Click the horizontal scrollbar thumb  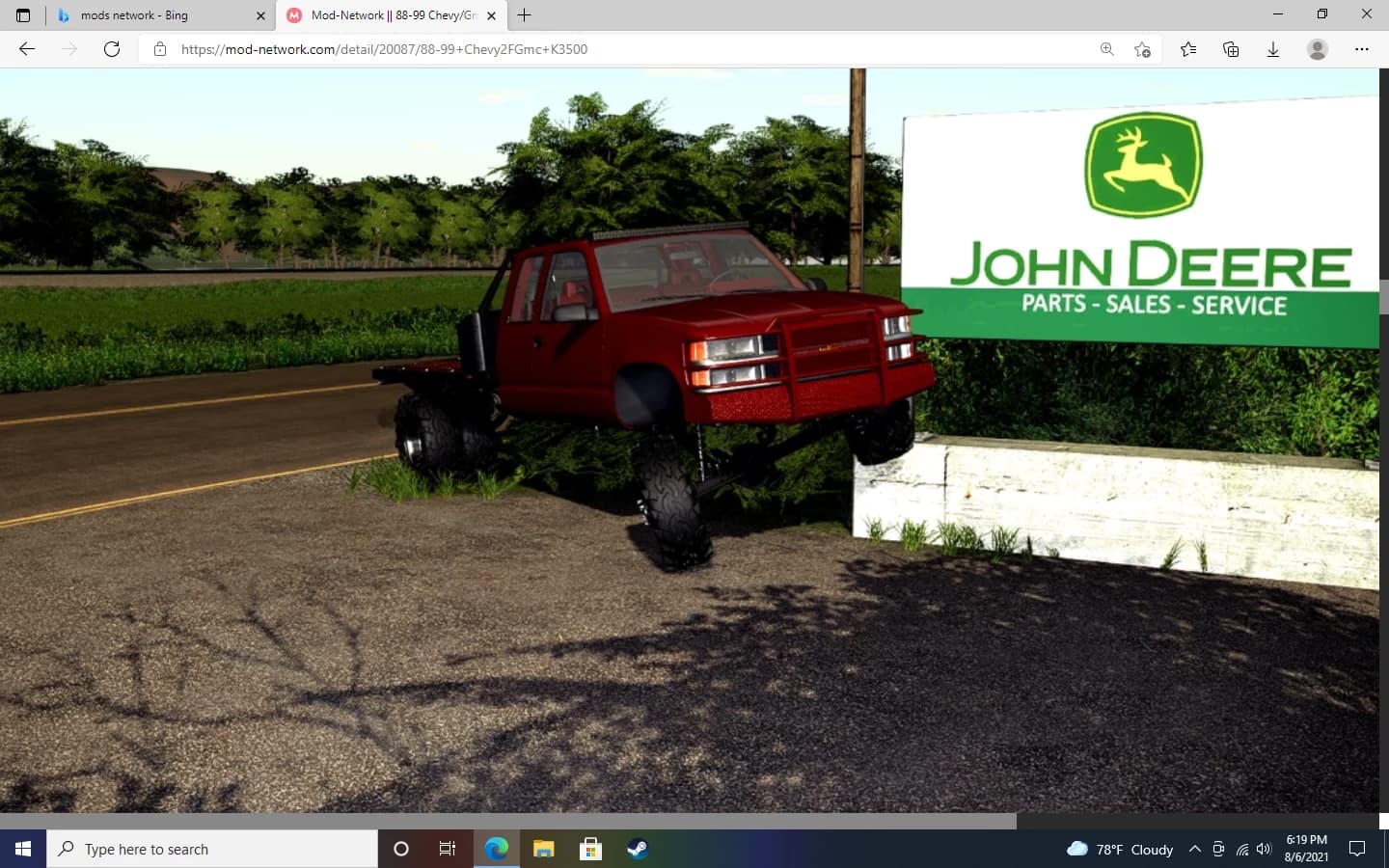point(508,821)
